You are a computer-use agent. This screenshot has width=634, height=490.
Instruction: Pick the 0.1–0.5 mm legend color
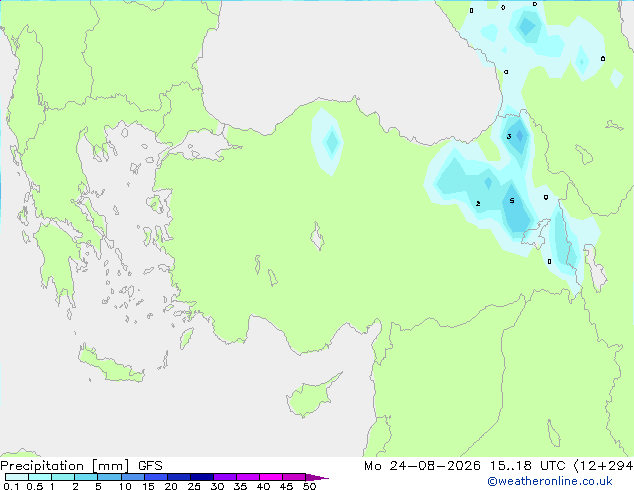pos(17,477)
